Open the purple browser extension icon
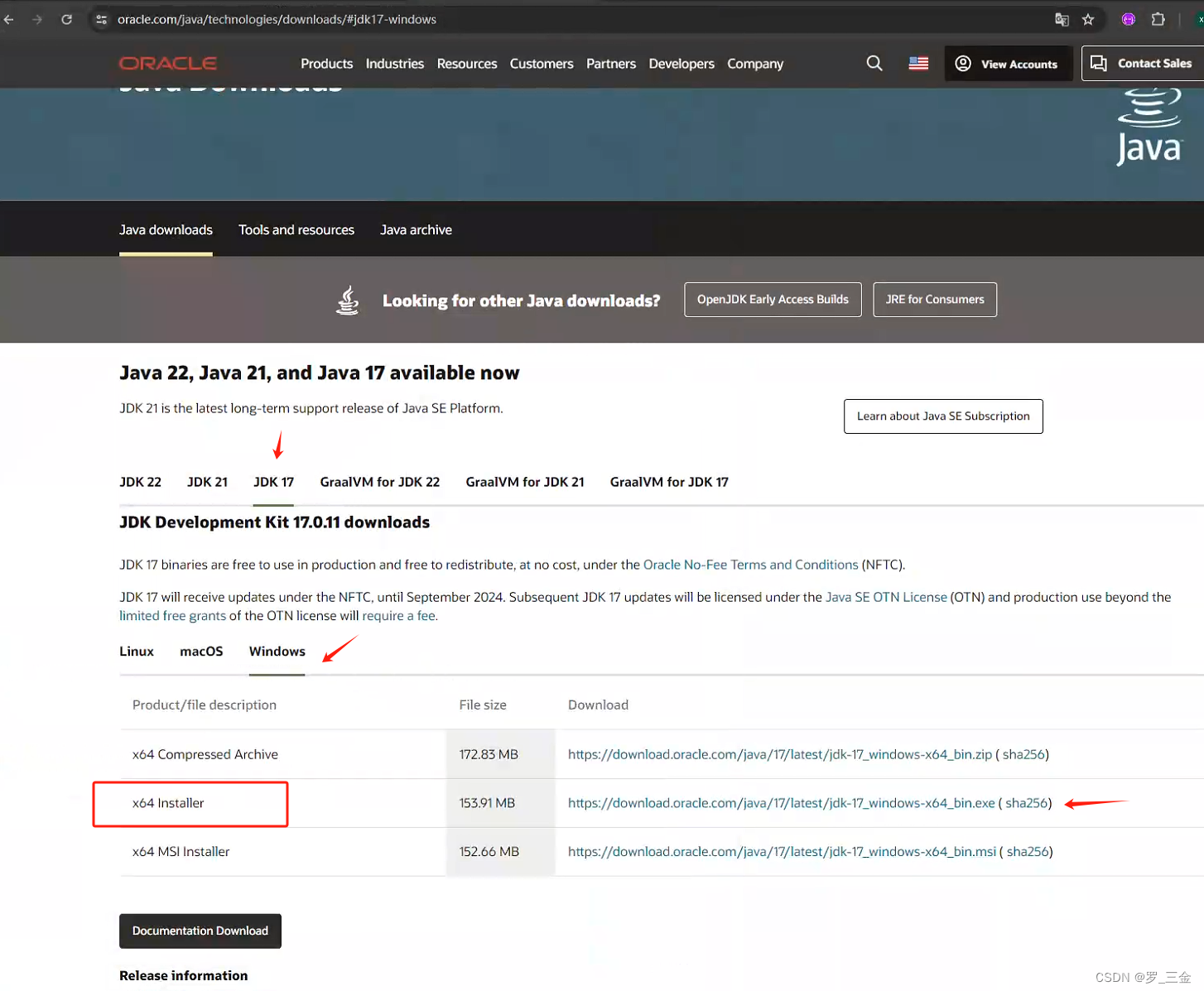 [1128, 19]
